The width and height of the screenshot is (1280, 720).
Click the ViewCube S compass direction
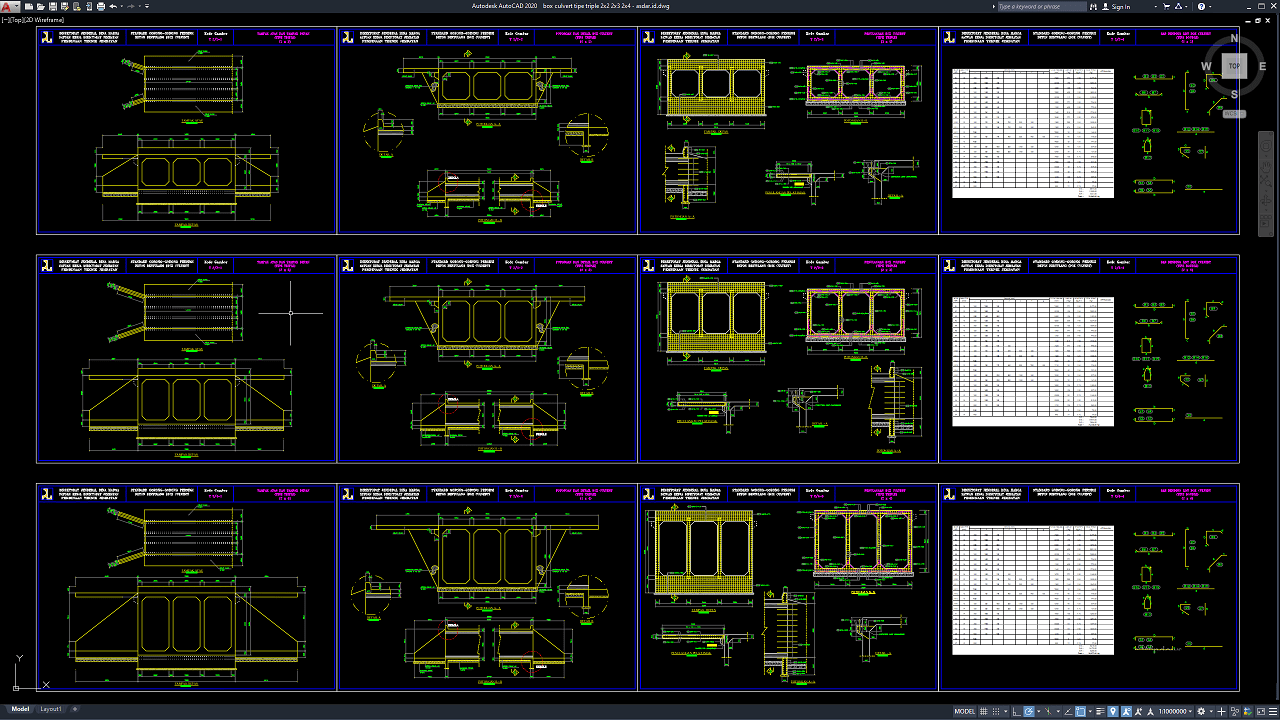(1235, 95)
